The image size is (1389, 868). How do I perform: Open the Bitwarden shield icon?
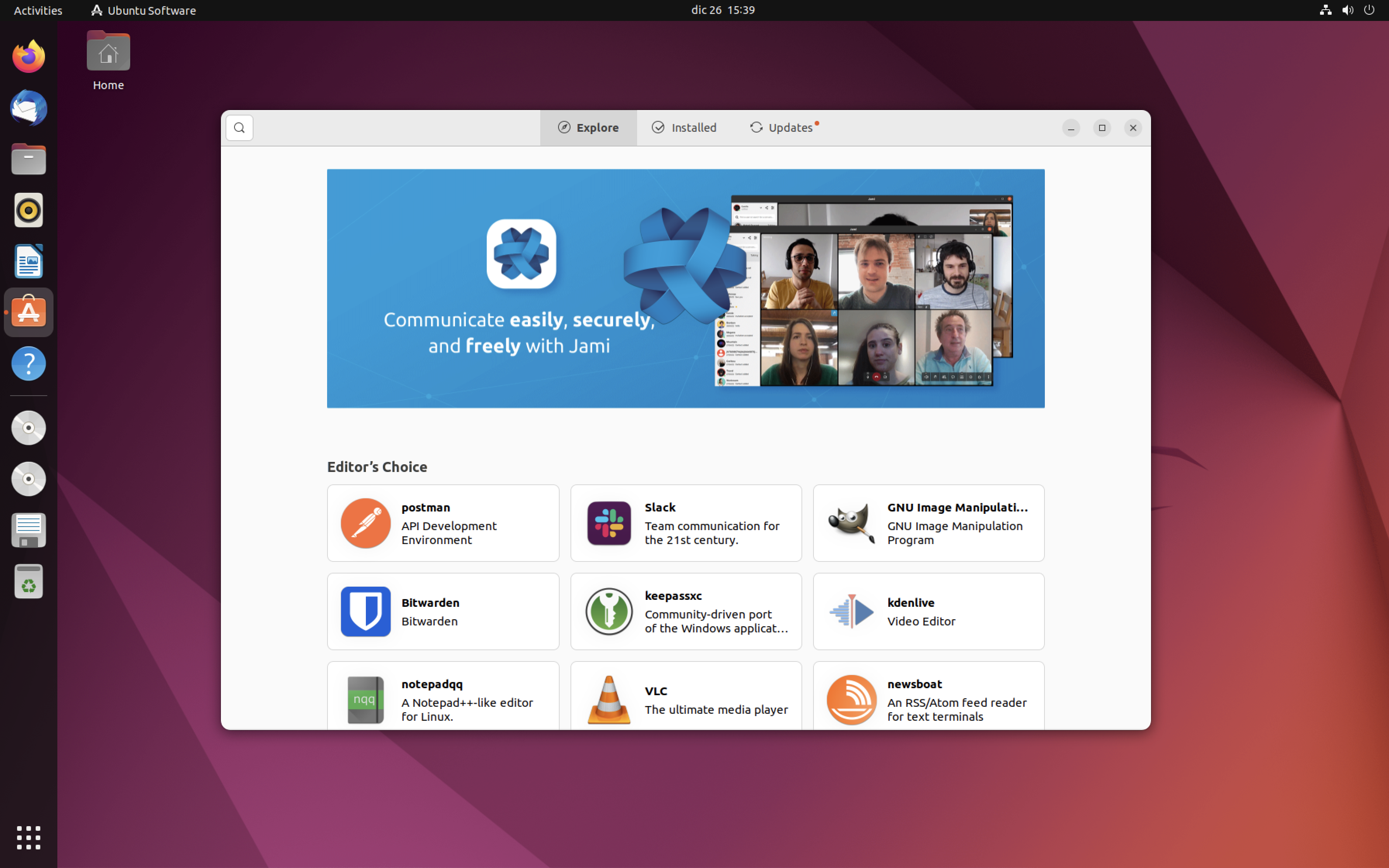pyautogui.click(x=365, y=611)
